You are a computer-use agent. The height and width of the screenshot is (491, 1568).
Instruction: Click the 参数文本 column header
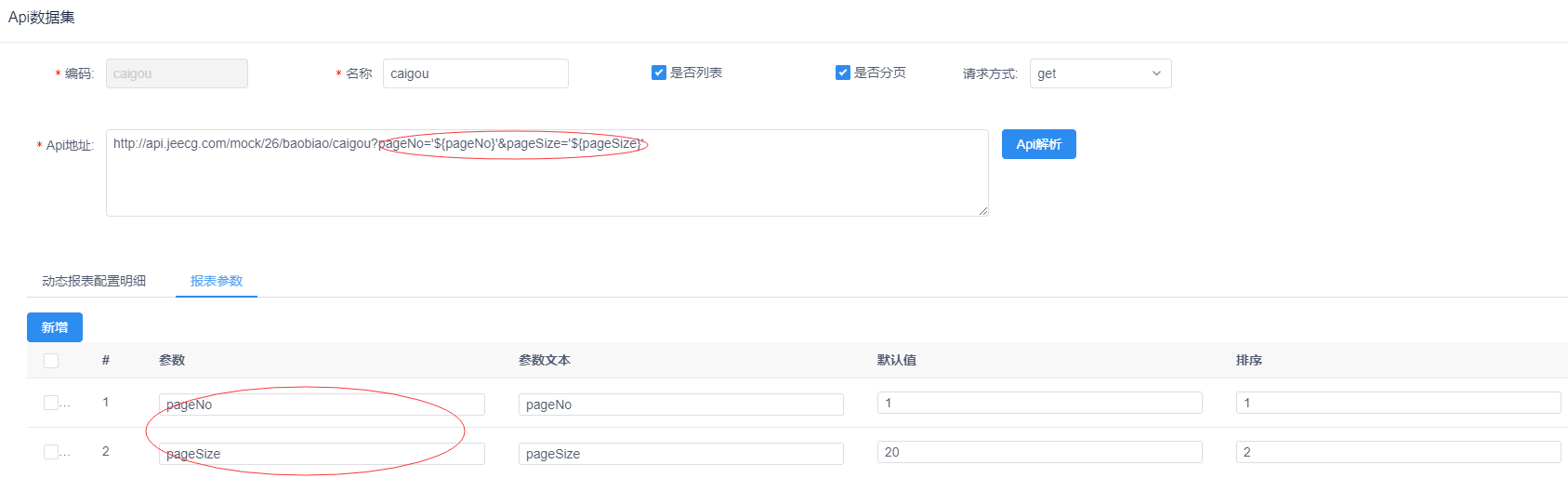point(545,360)
